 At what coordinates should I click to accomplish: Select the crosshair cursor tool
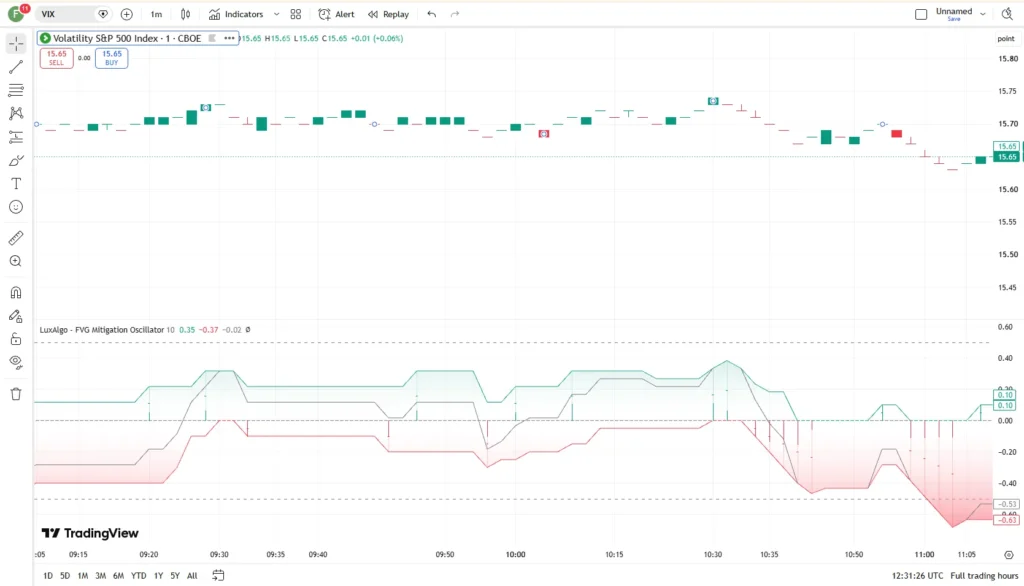(x=16, y=44)
